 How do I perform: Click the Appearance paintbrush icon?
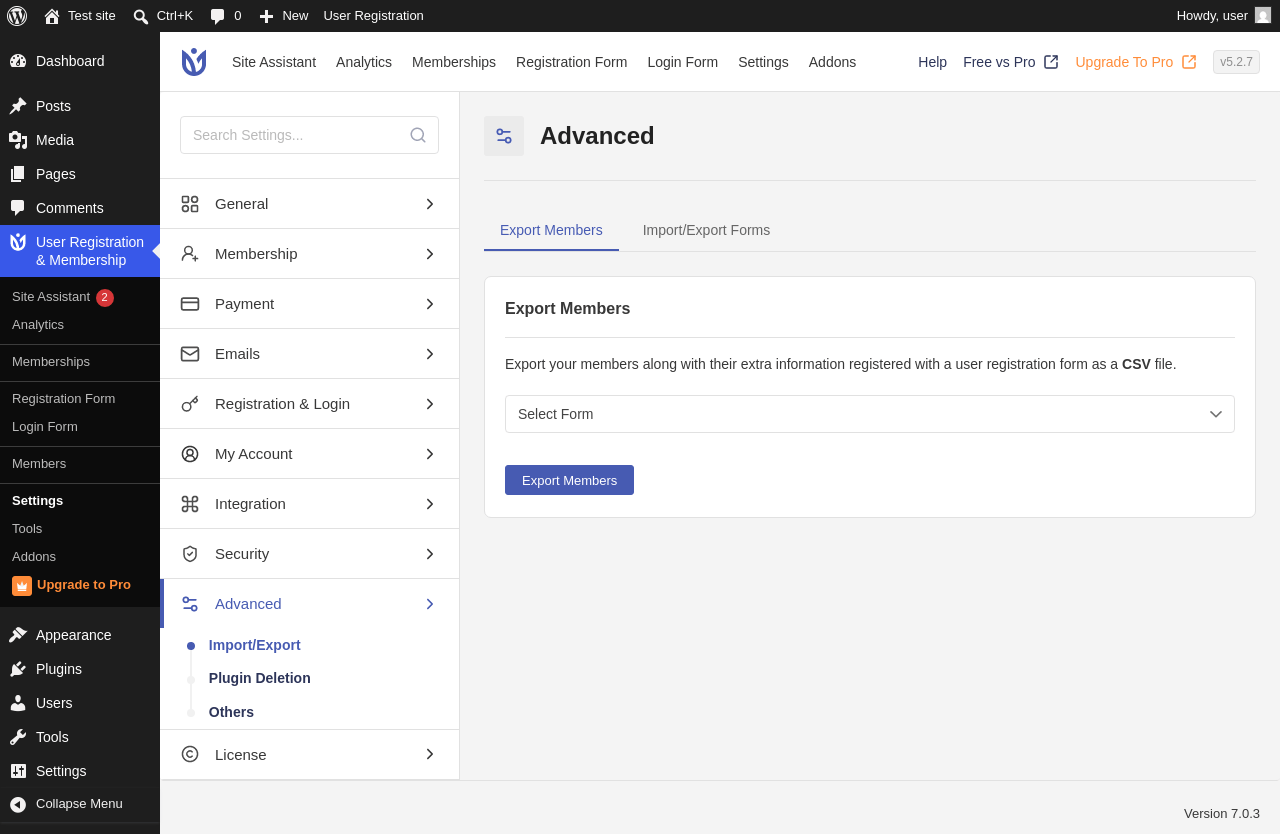(18, 635)
